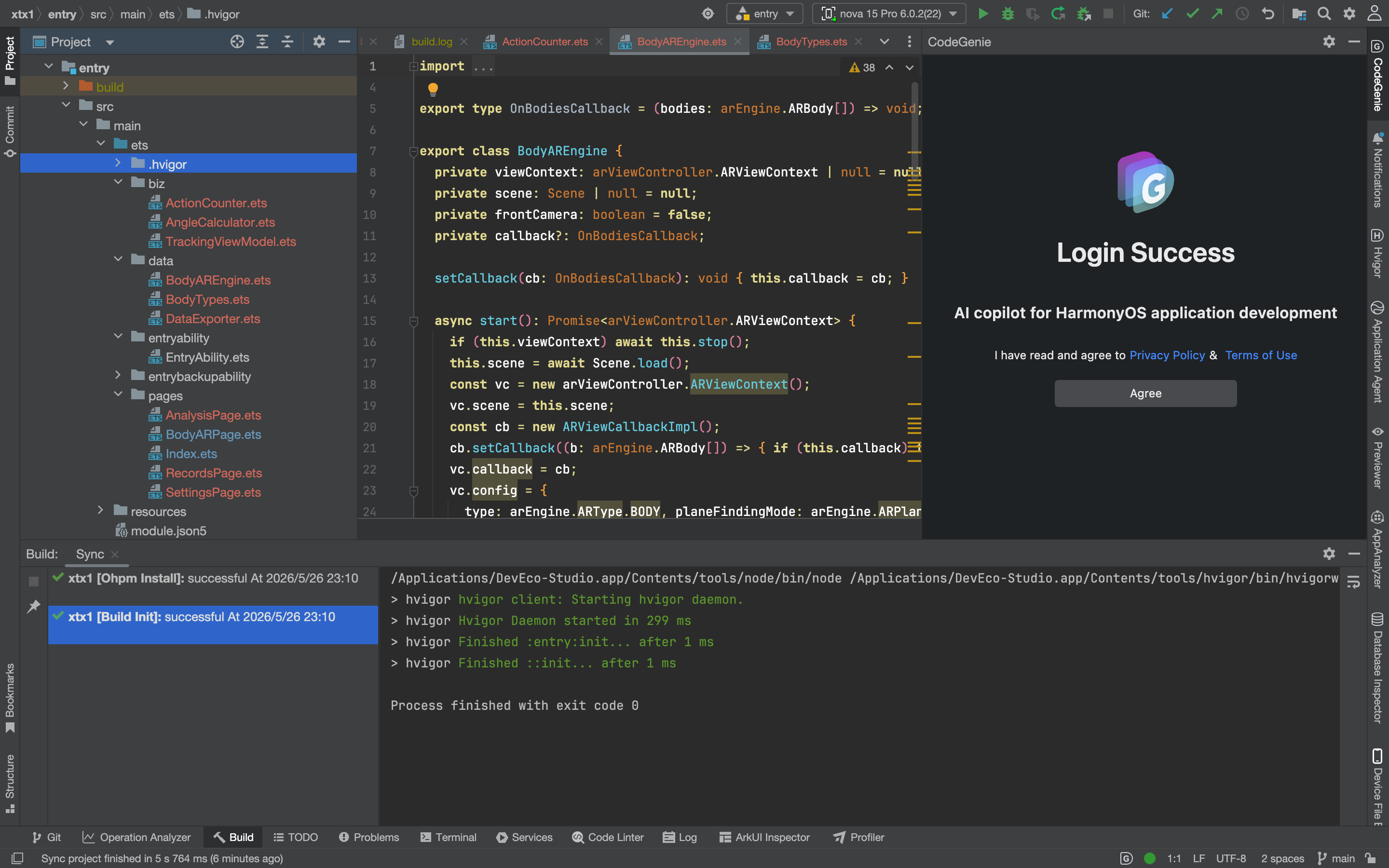Open Project panel options gear
This screenshot has width=1389, height=868.
tap(319, 41)
